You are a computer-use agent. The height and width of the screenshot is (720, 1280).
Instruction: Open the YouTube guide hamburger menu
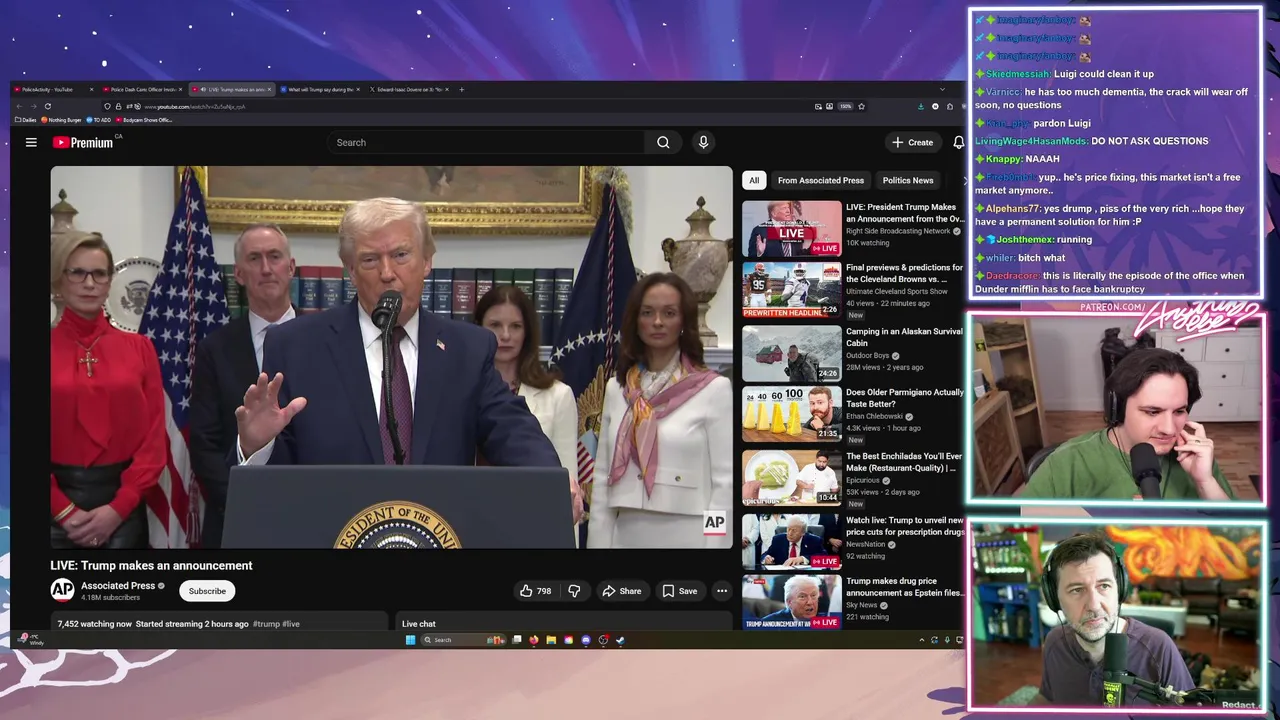click(31, 142)
